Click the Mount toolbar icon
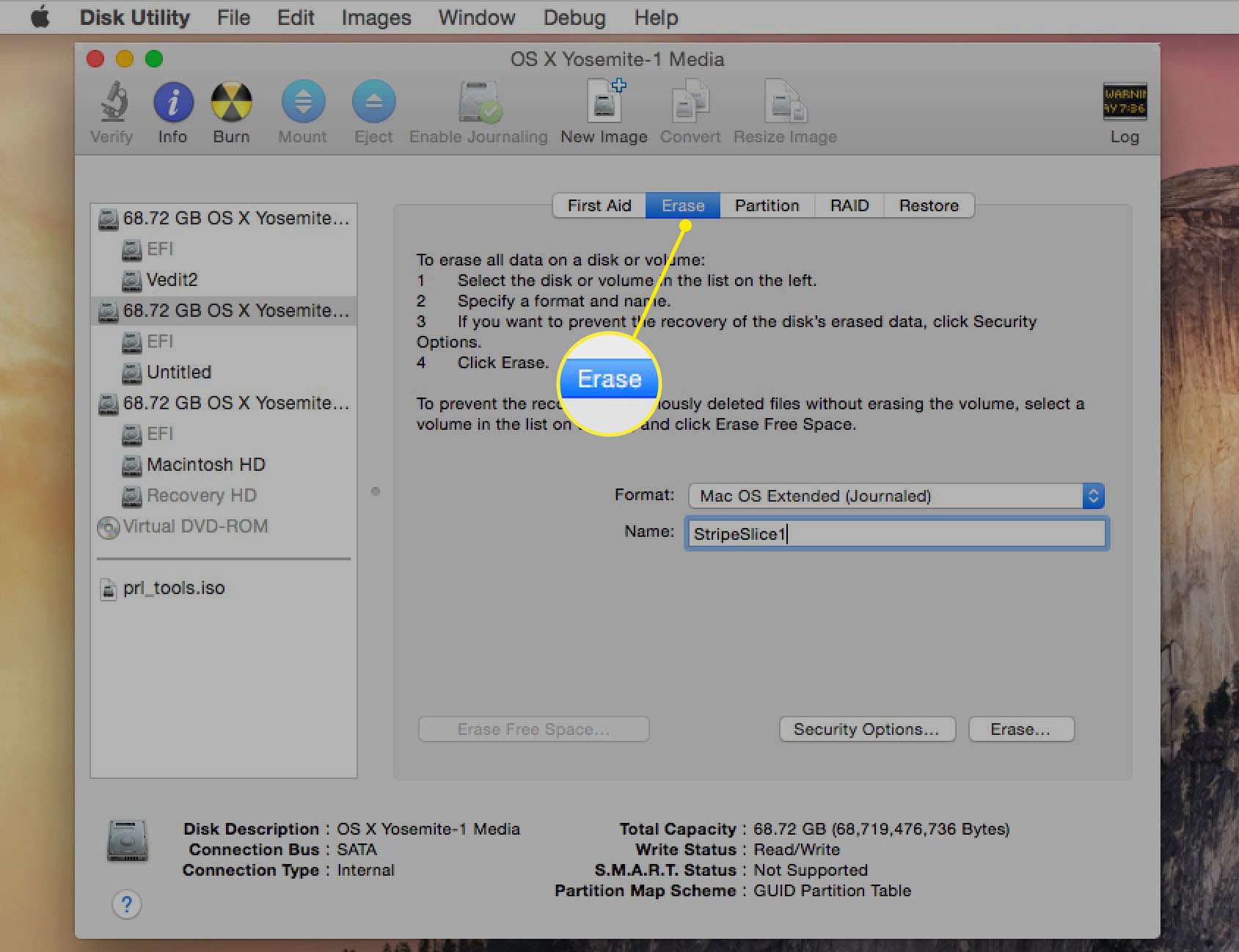Screen dimensions: 1239x952 pyautogui.click(x=303, y=101)
